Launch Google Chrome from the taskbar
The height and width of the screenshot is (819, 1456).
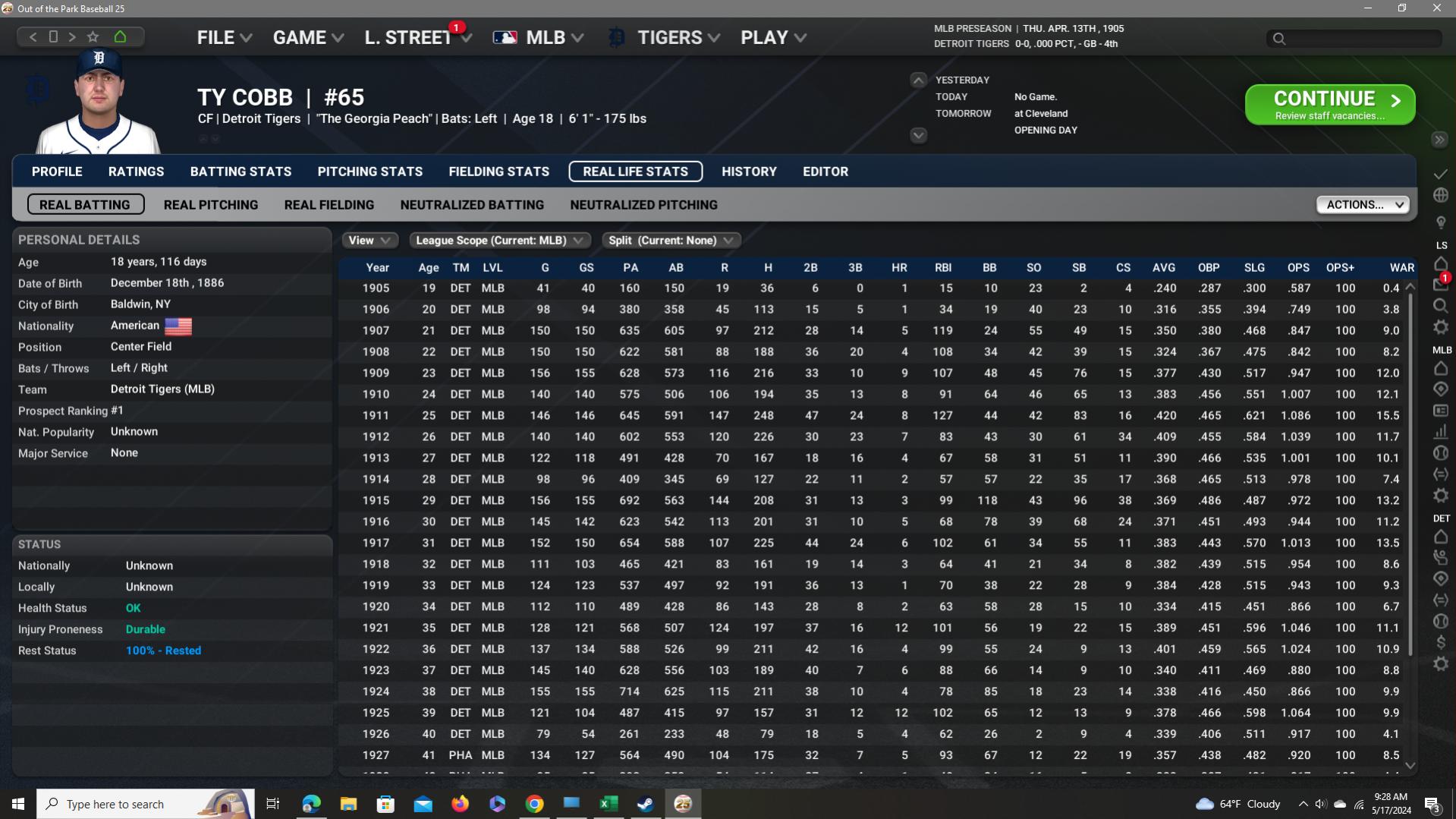click(x=535, y=804)
